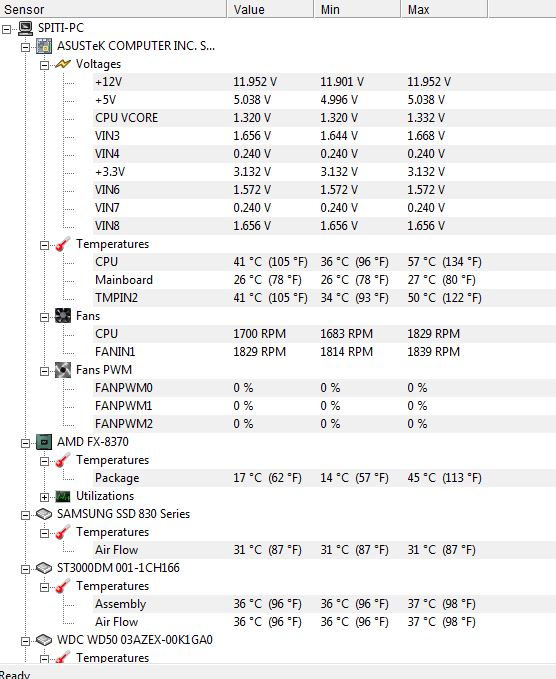This screenshot has width=556, height=679.
Task: Expand the Utilizations node
Action: [x=45, y=497]
